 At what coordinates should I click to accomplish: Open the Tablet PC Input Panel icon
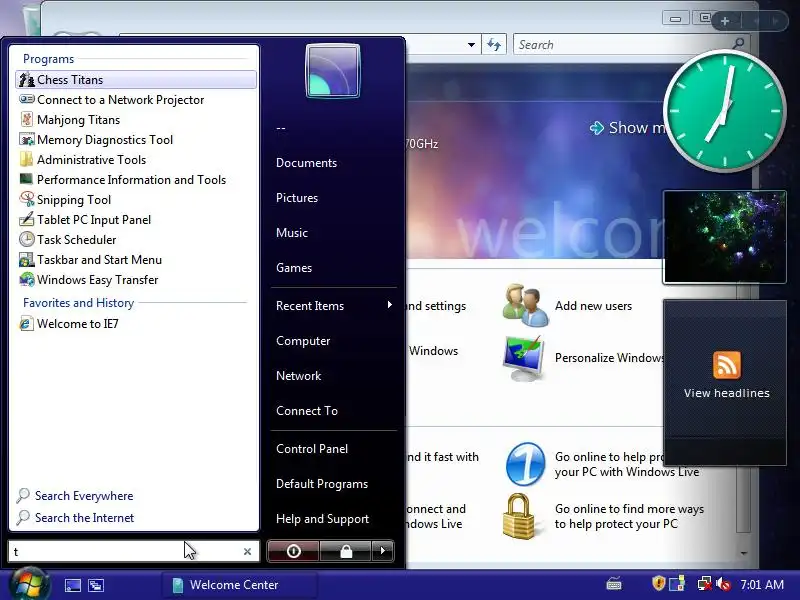27,219
